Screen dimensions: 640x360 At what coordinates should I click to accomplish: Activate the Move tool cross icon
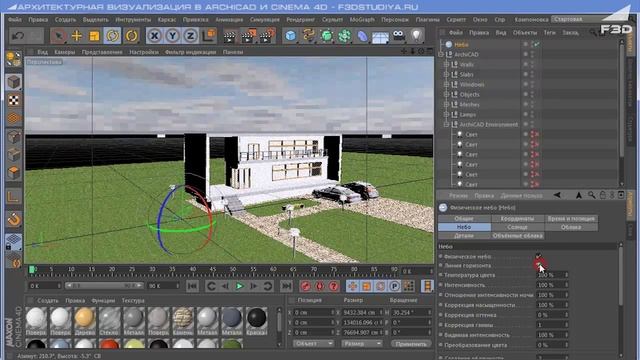pyautogui.click(x=76, y=36)
